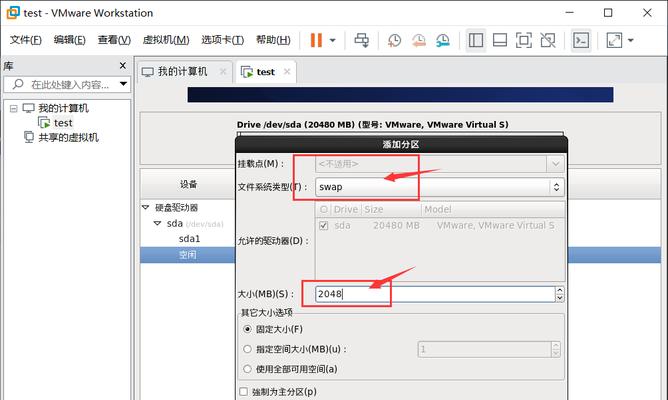The height and width of the screenshot is (400, 668).
Task: Revert to previous snapshot icon
Action: (x=419, y=40)
